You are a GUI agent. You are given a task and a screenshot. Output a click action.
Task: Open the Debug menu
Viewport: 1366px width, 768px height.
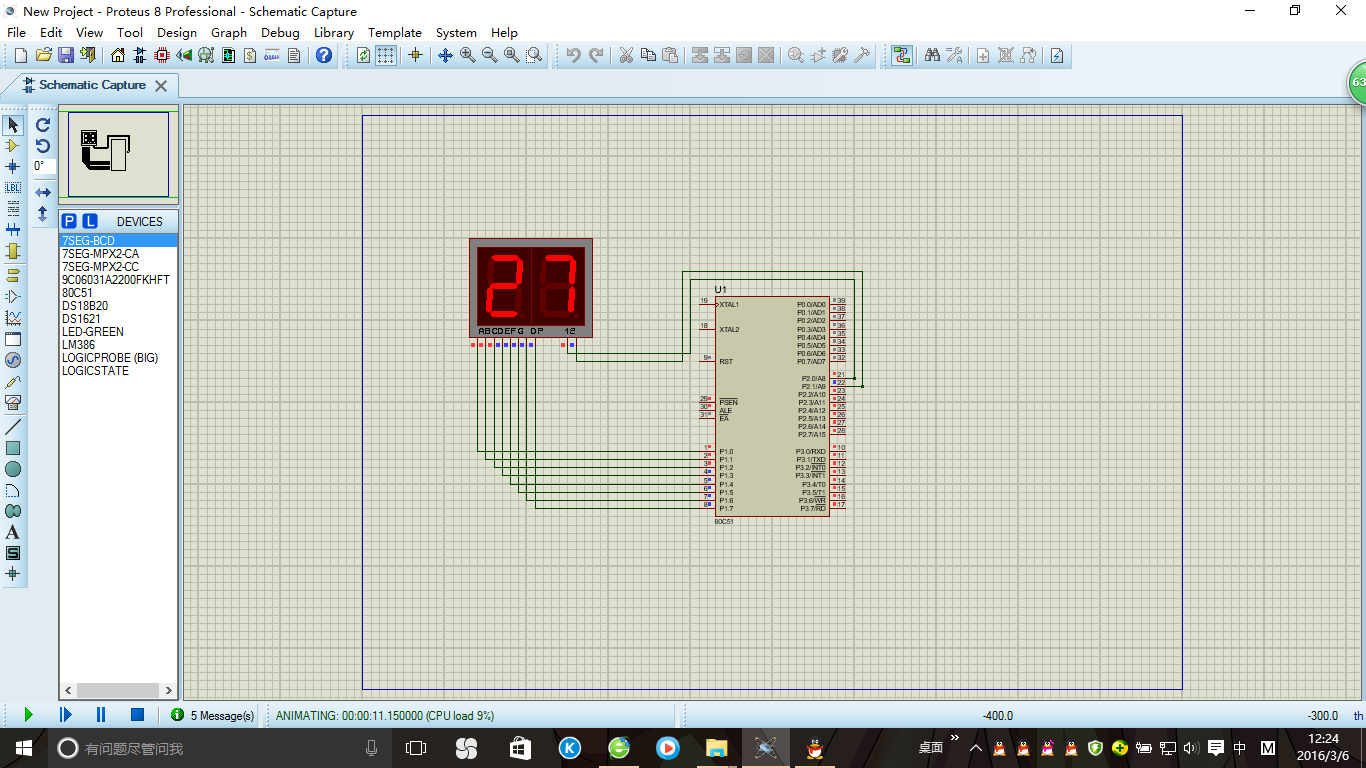click(x=280, y=32)
